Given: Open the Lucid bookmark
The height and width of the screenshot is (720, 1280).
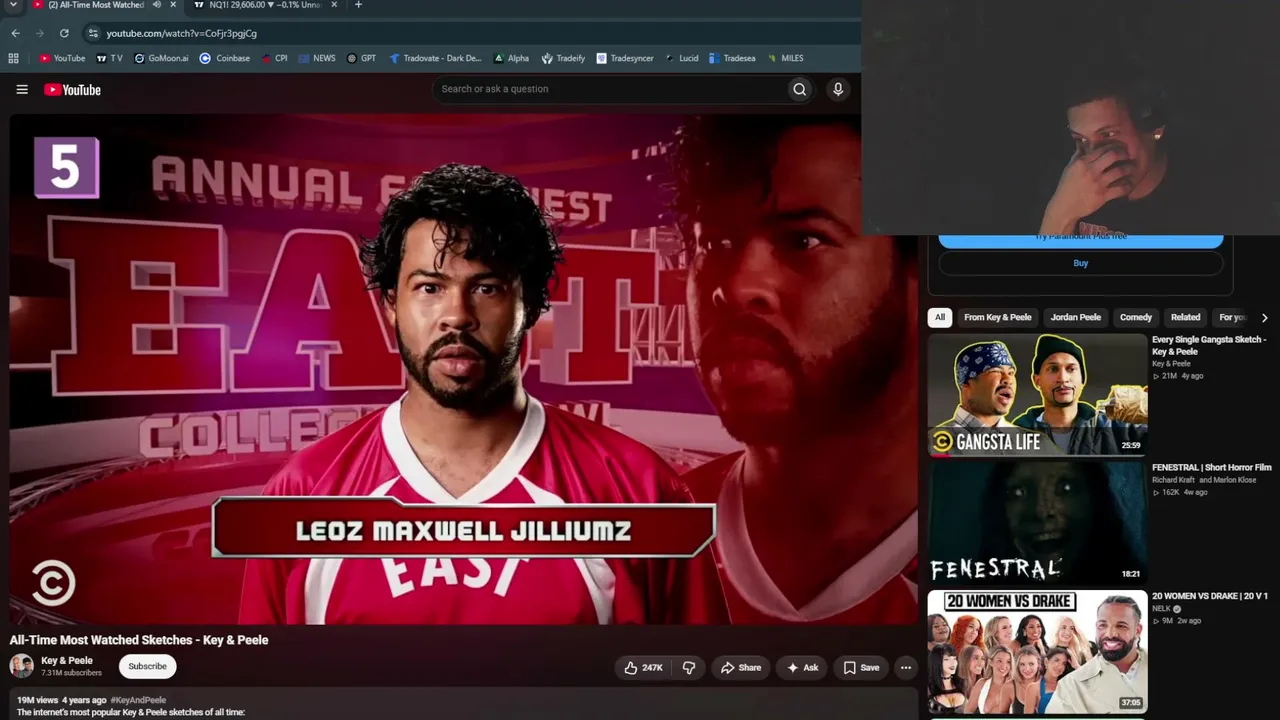Looking at the screenshot, I should click(x=681, y=58).
